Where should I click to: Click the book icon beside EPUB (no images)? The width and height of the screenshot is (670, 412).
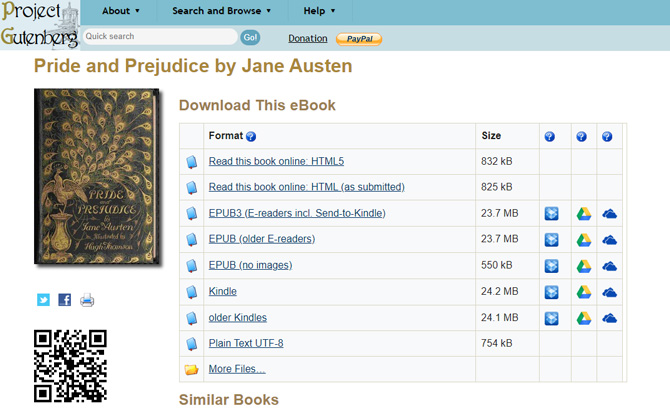[x=191, y=266]
